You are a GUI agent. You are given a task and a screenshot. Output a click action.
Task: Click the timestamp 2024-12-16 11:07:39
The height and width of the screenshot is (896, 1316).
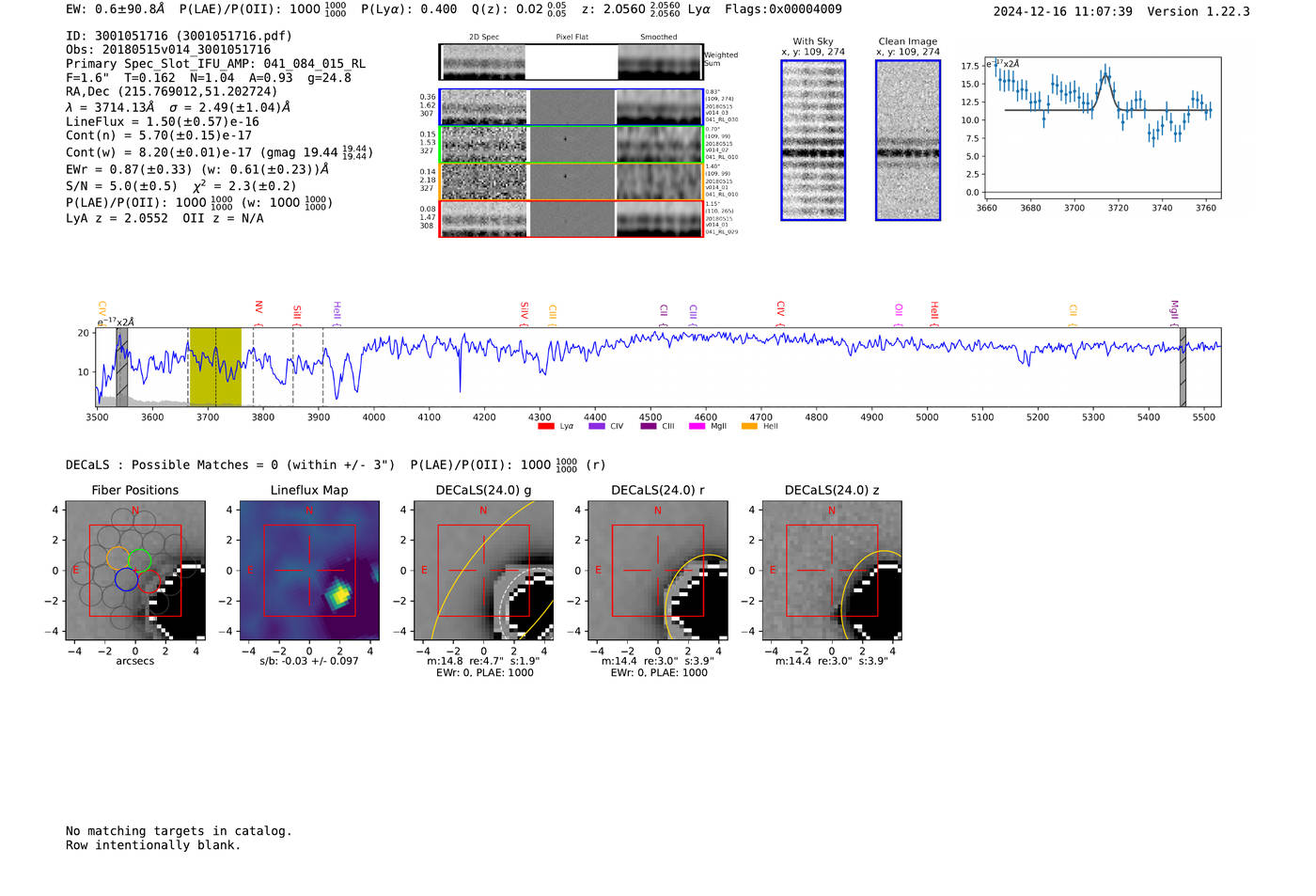[1063, 11]
